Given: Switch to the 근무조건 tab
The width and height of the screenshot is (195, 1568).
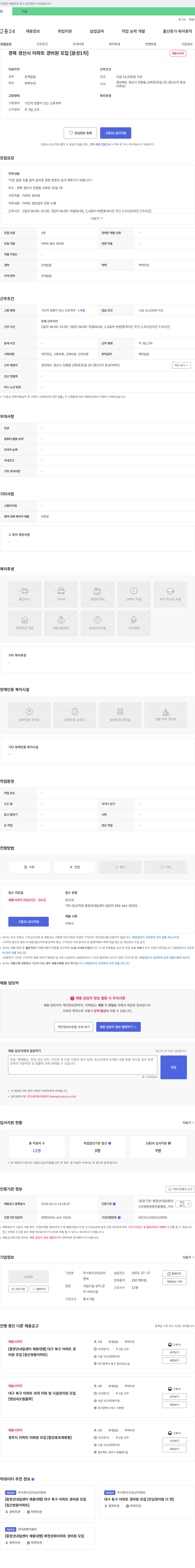Looking at the screenshot, I should click(x=42, y=44).
